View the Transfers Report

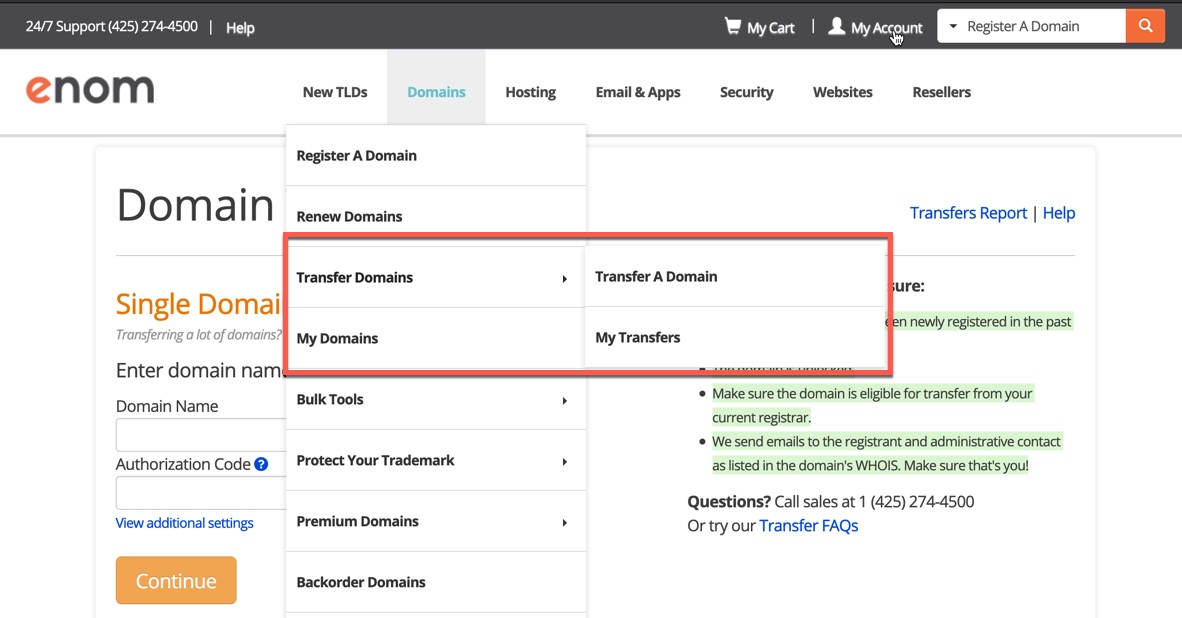(x=968, y=212)
